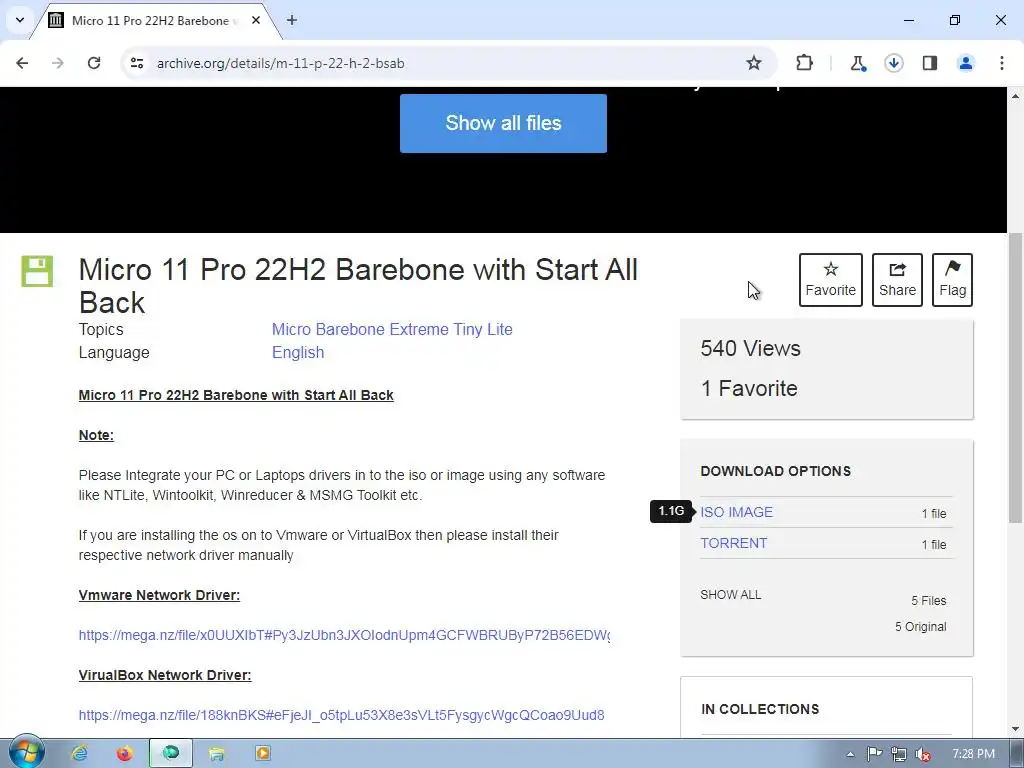Select the Micro 11 Pro 22H2 Barebone tab
The width and height of the screenshot is (1024, 768).
click(x=150, y=20)
